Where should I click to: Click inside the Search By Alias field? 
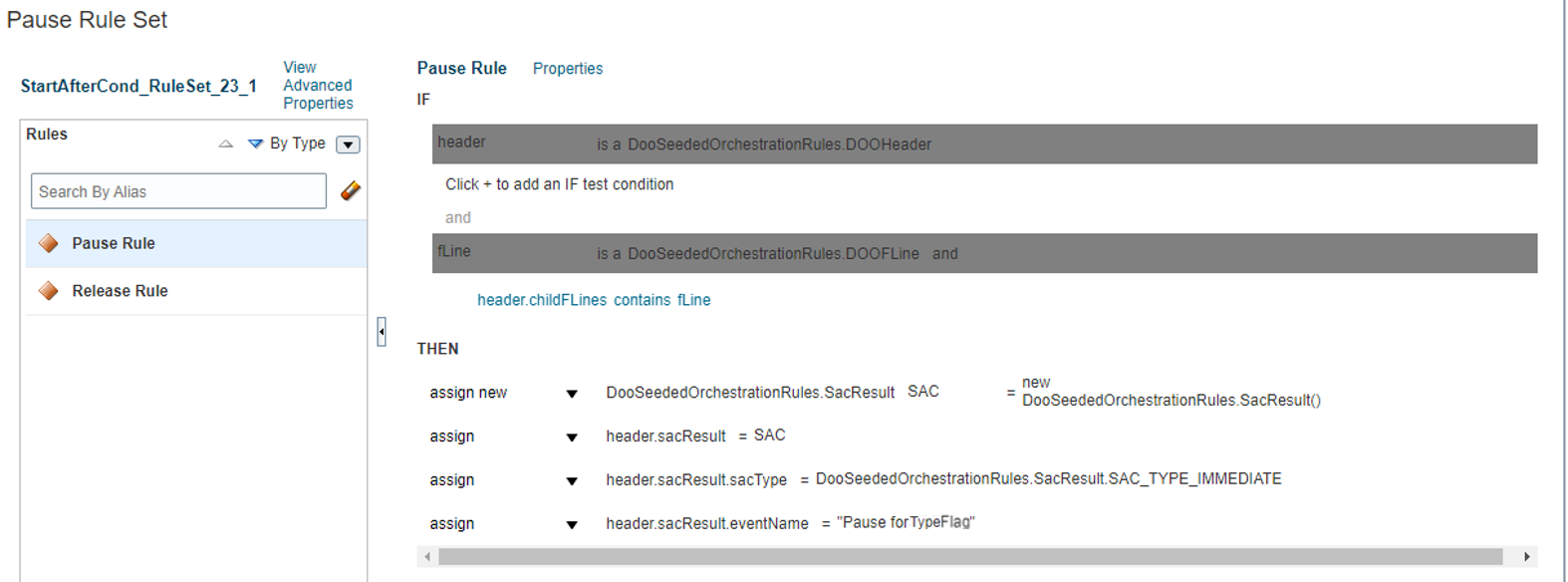click(x=177, y=190)
